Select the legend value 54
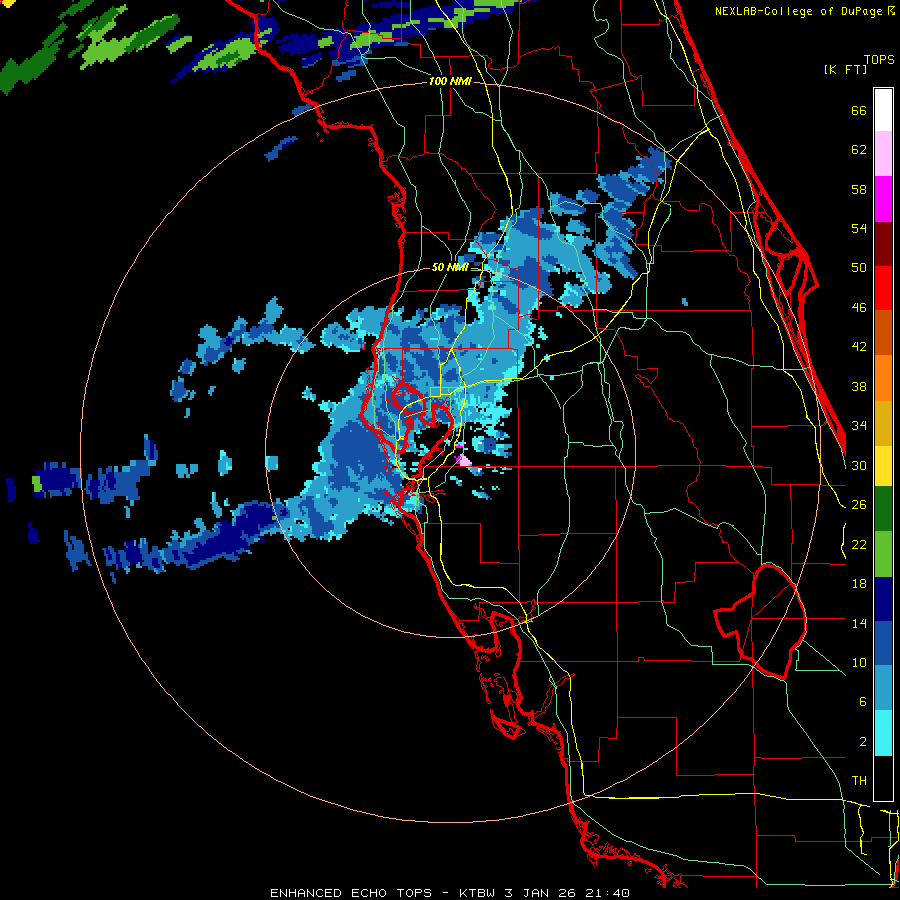Screen dimensions: 900x900 (x=859, y=228)
